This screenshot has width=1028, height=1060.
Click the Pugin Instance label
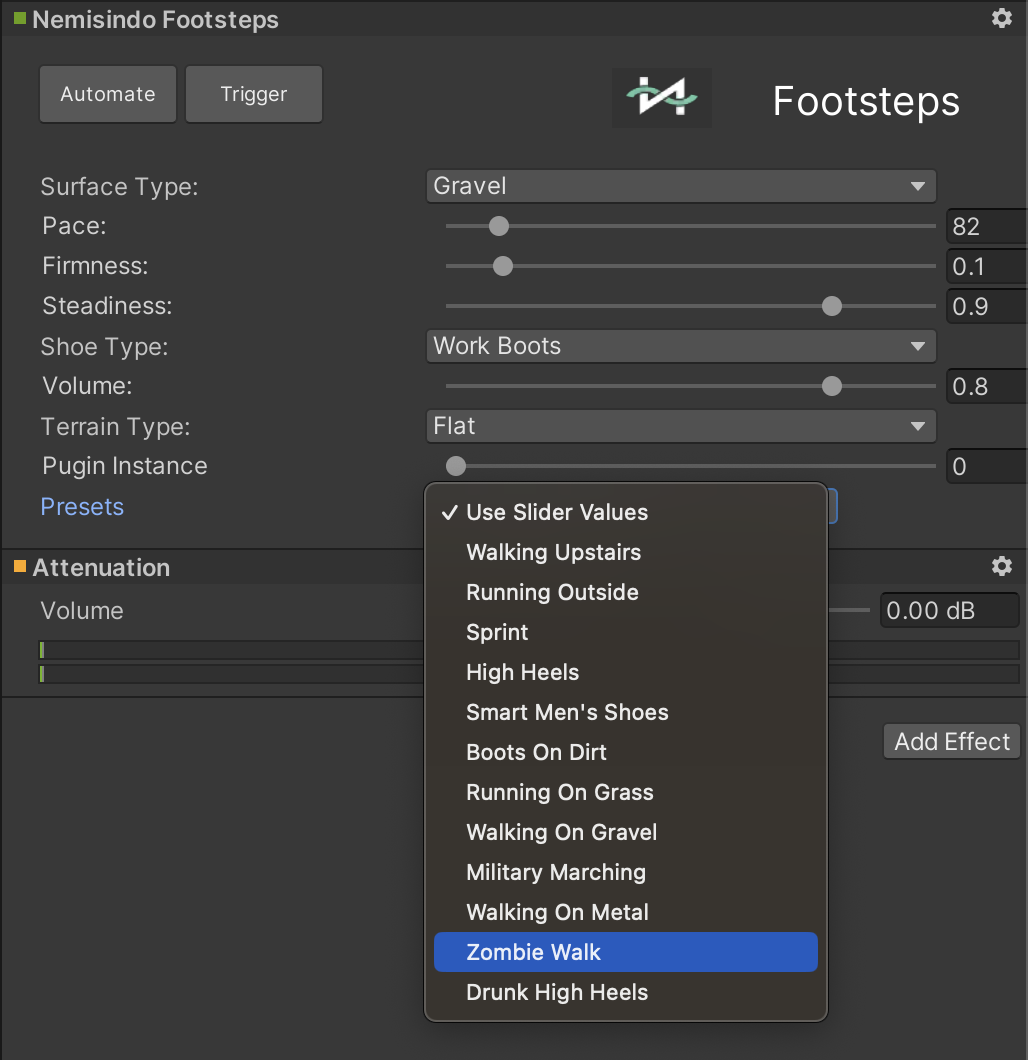(x=124, y=466)
